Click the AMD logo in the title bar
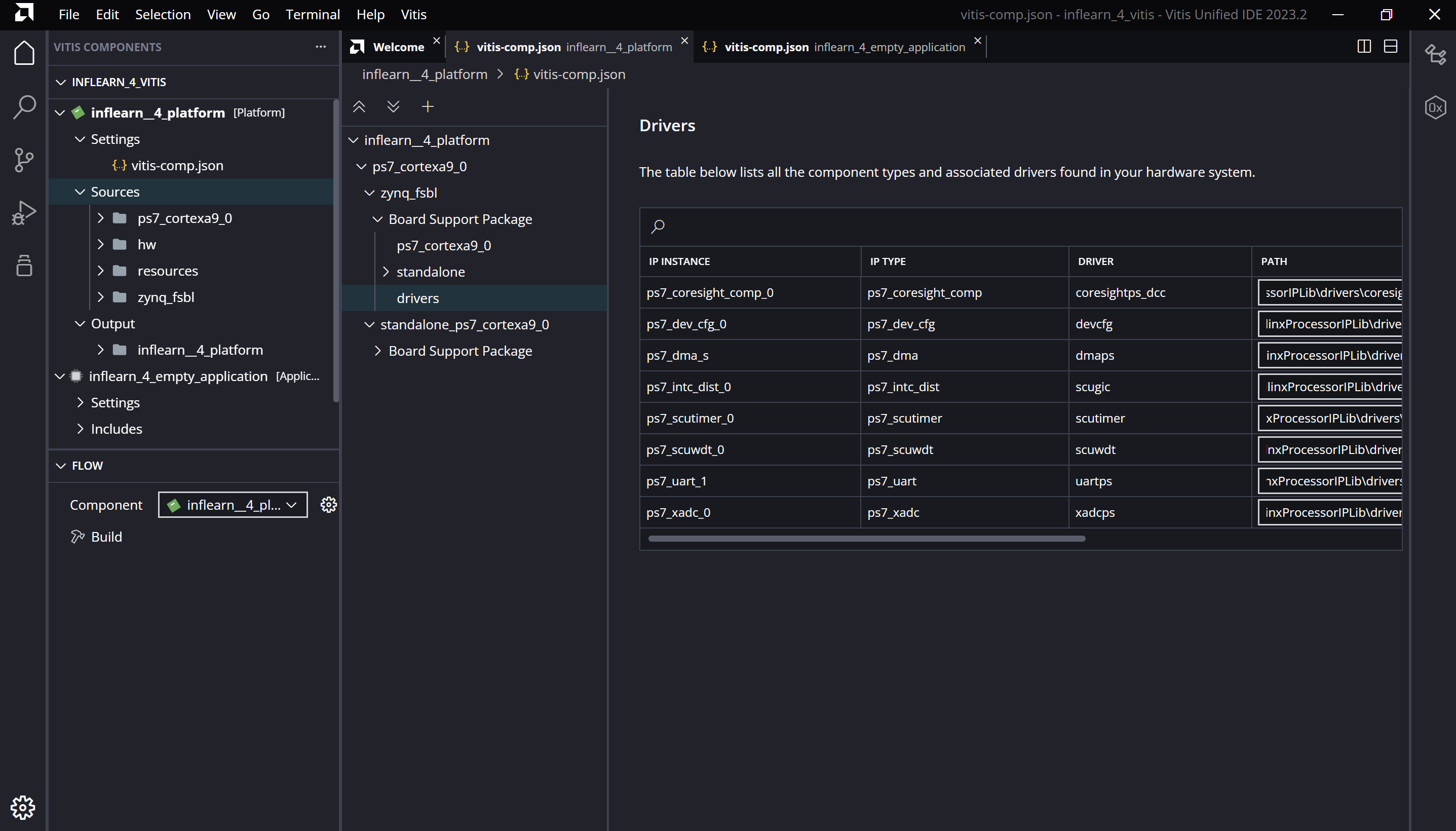 (x=24, y=13)
